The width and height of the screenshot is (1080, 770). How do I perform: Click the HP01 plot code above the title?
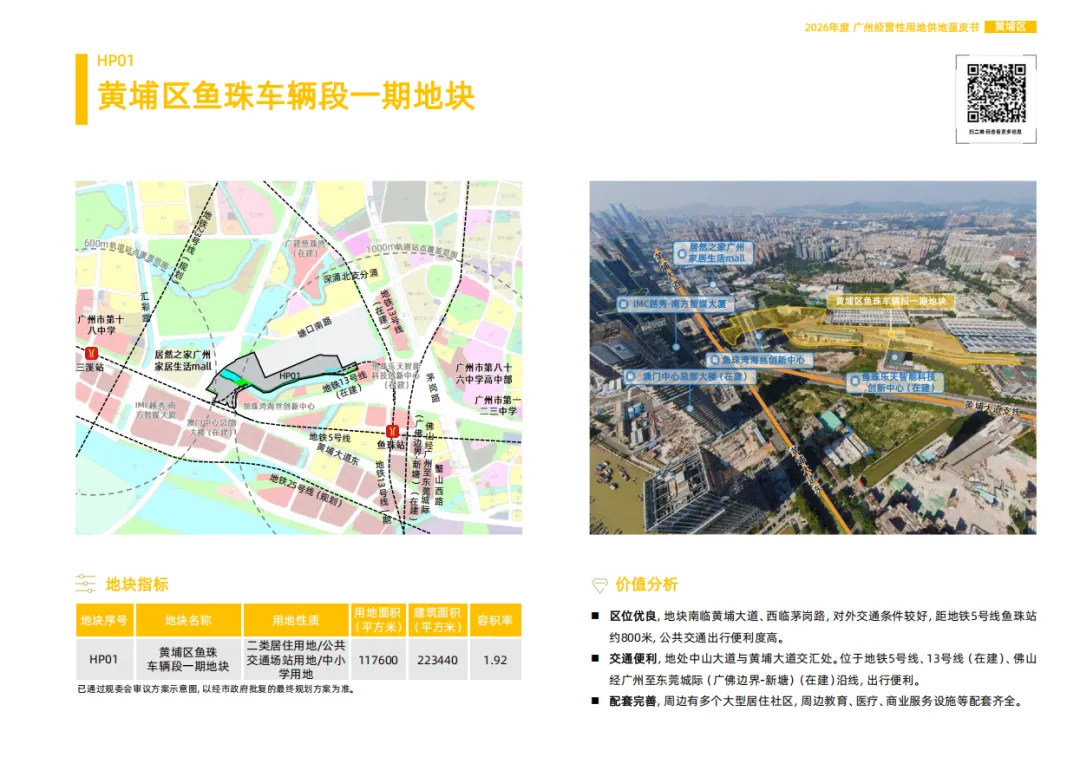point(115,61)
